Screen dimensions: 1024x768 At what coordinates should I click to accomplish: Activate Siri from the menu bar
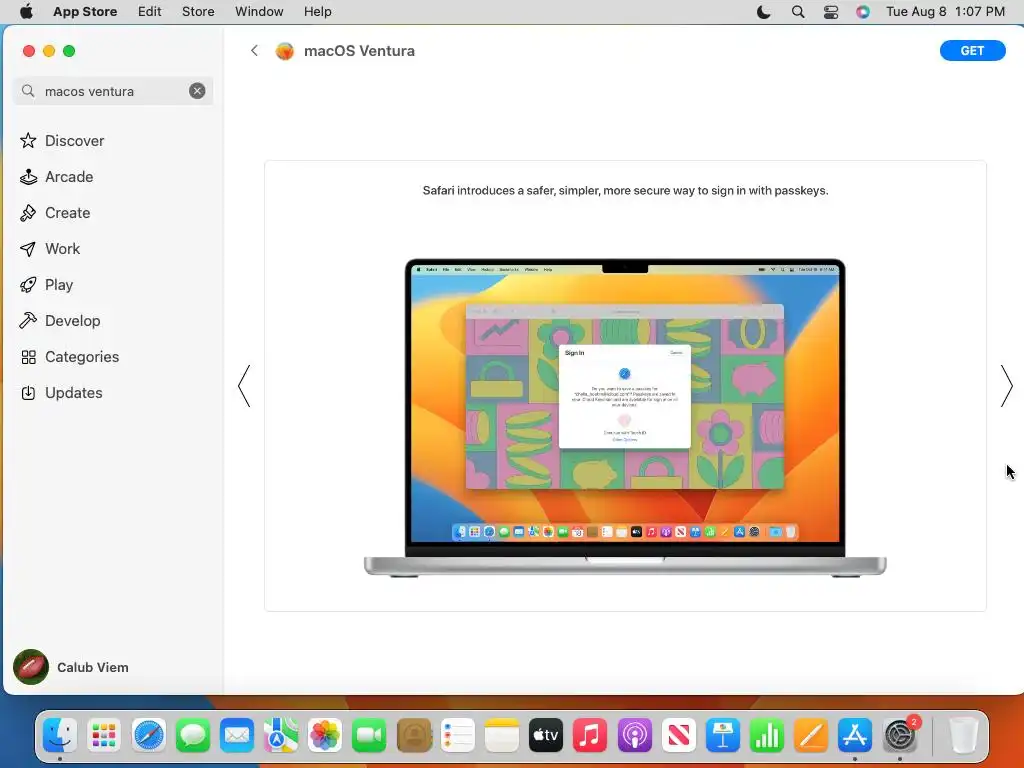[x=863, y=12]
